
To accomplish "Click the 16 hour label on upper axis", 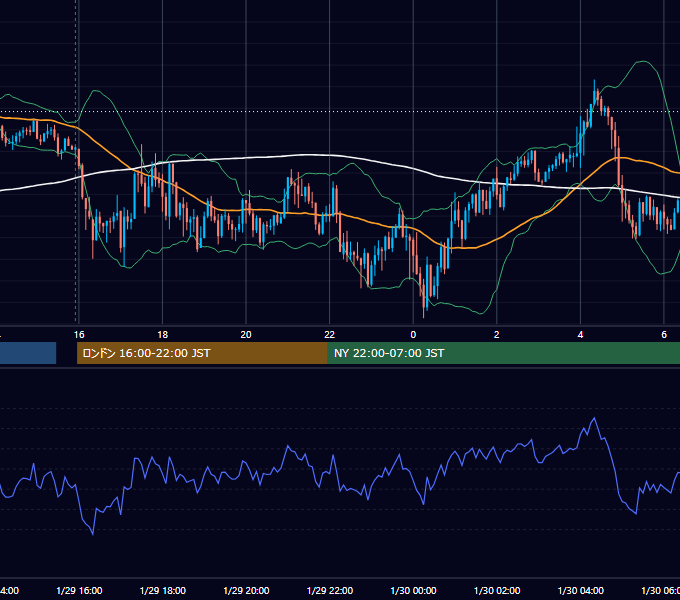I will point(79,335).
